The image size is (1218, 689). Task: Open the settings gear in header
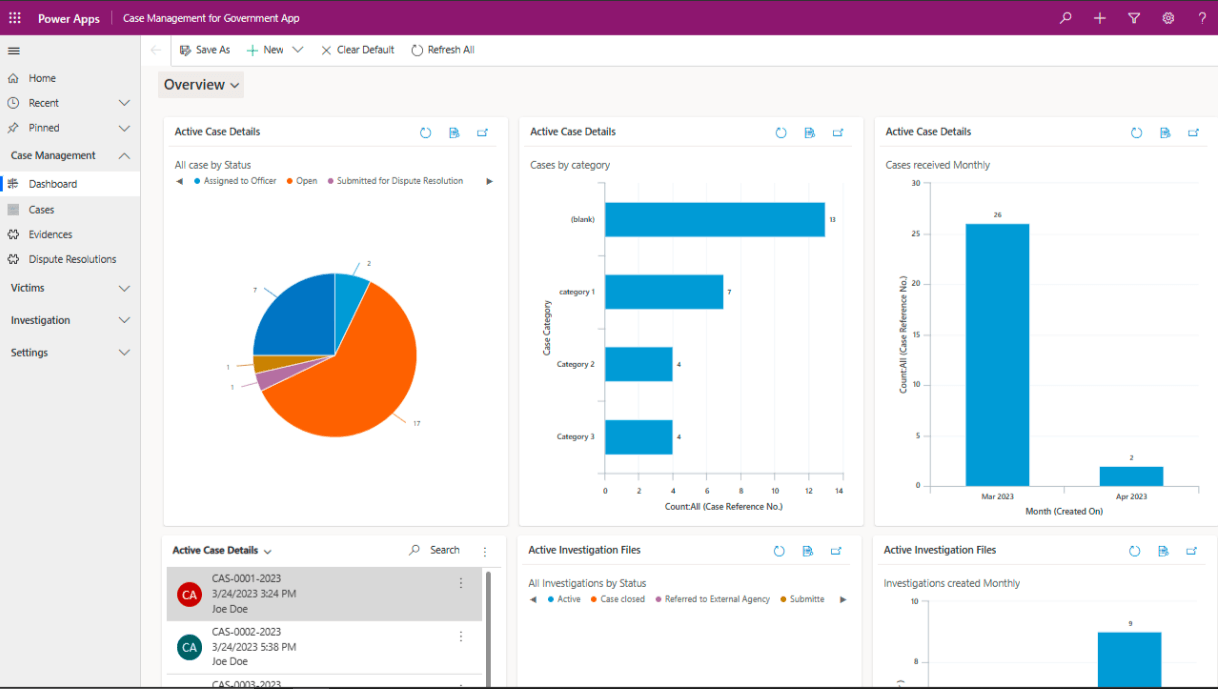1168,18
